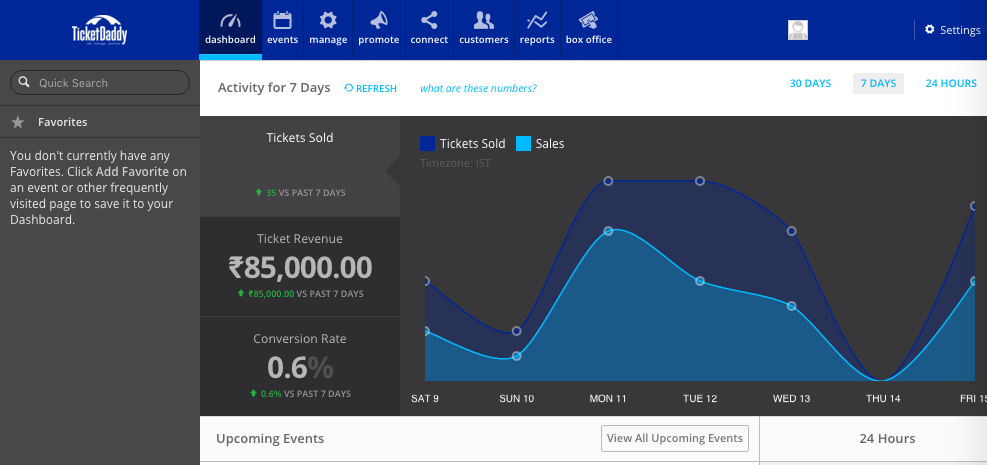Click the green arrow beside 35
The image size is (987, 465).
coord(258,193)
